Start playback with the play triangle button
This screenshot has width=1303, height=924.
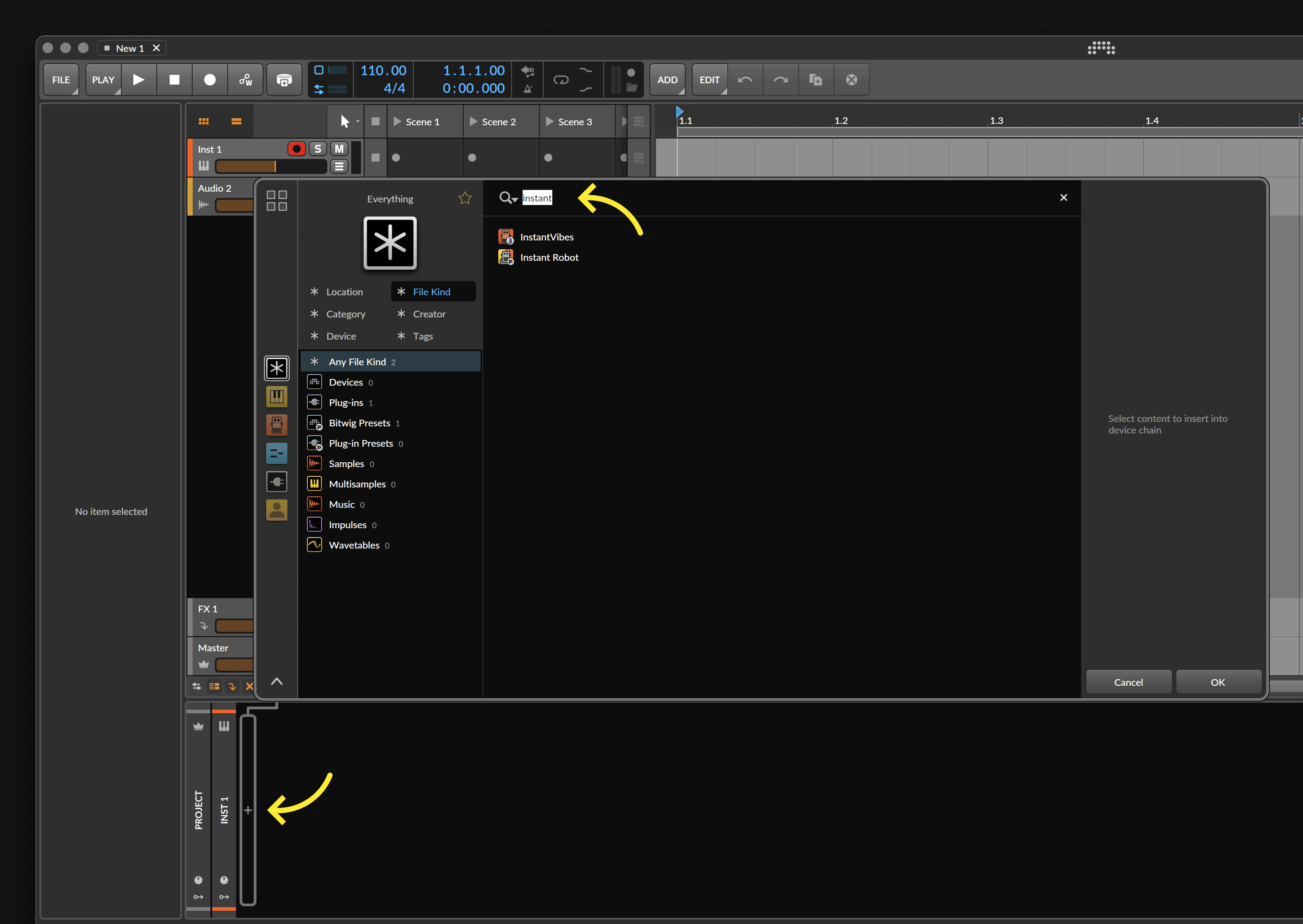pyautogui.click(x=138, y=80)
